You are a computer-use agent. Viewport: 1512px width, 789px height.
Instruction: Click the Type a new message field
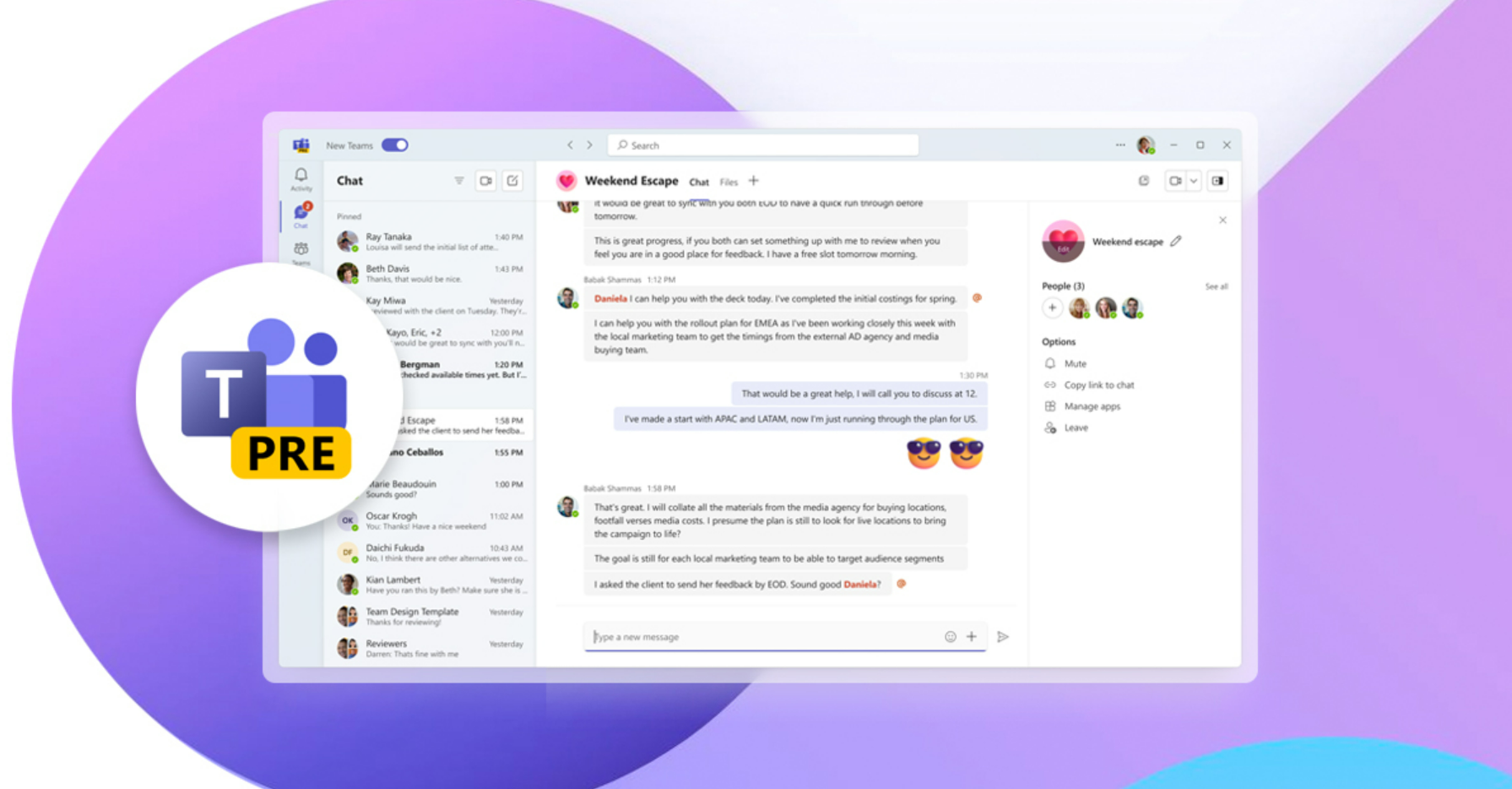click(760, 637)
